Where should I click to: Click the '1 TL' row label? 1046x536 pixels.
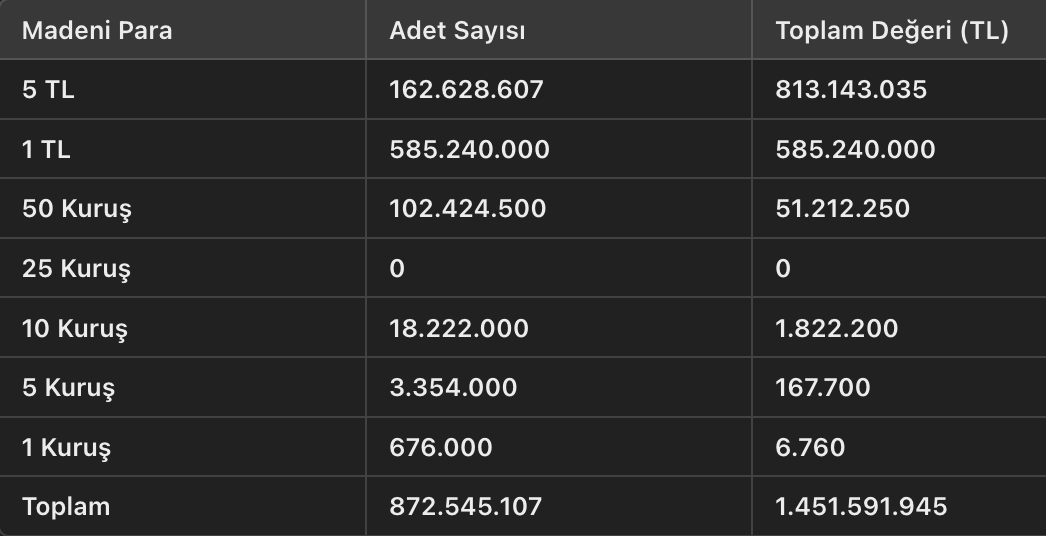coord(46,150)
